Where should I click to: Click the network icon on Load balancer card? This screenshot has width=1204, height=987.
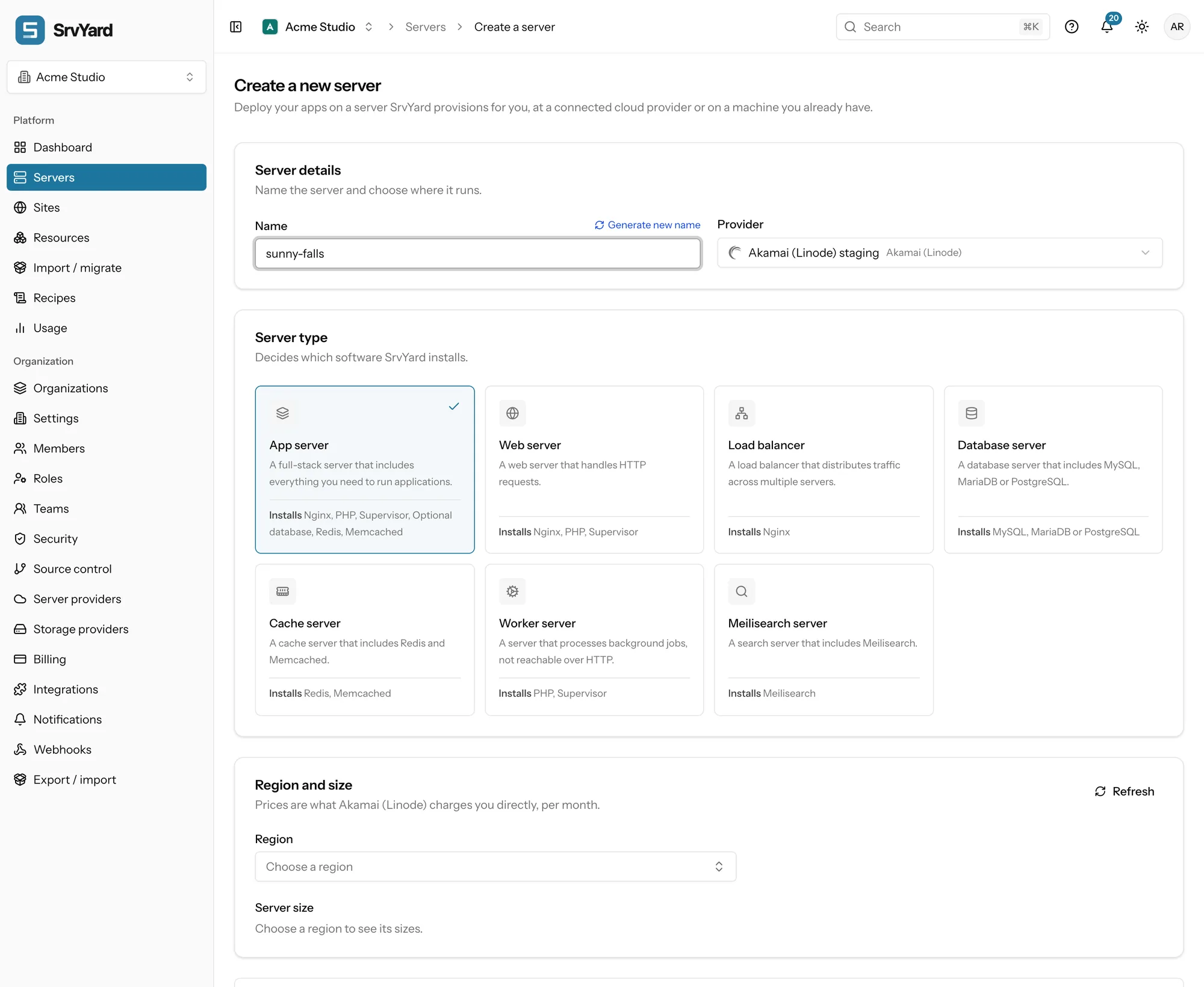pos(742,413)
